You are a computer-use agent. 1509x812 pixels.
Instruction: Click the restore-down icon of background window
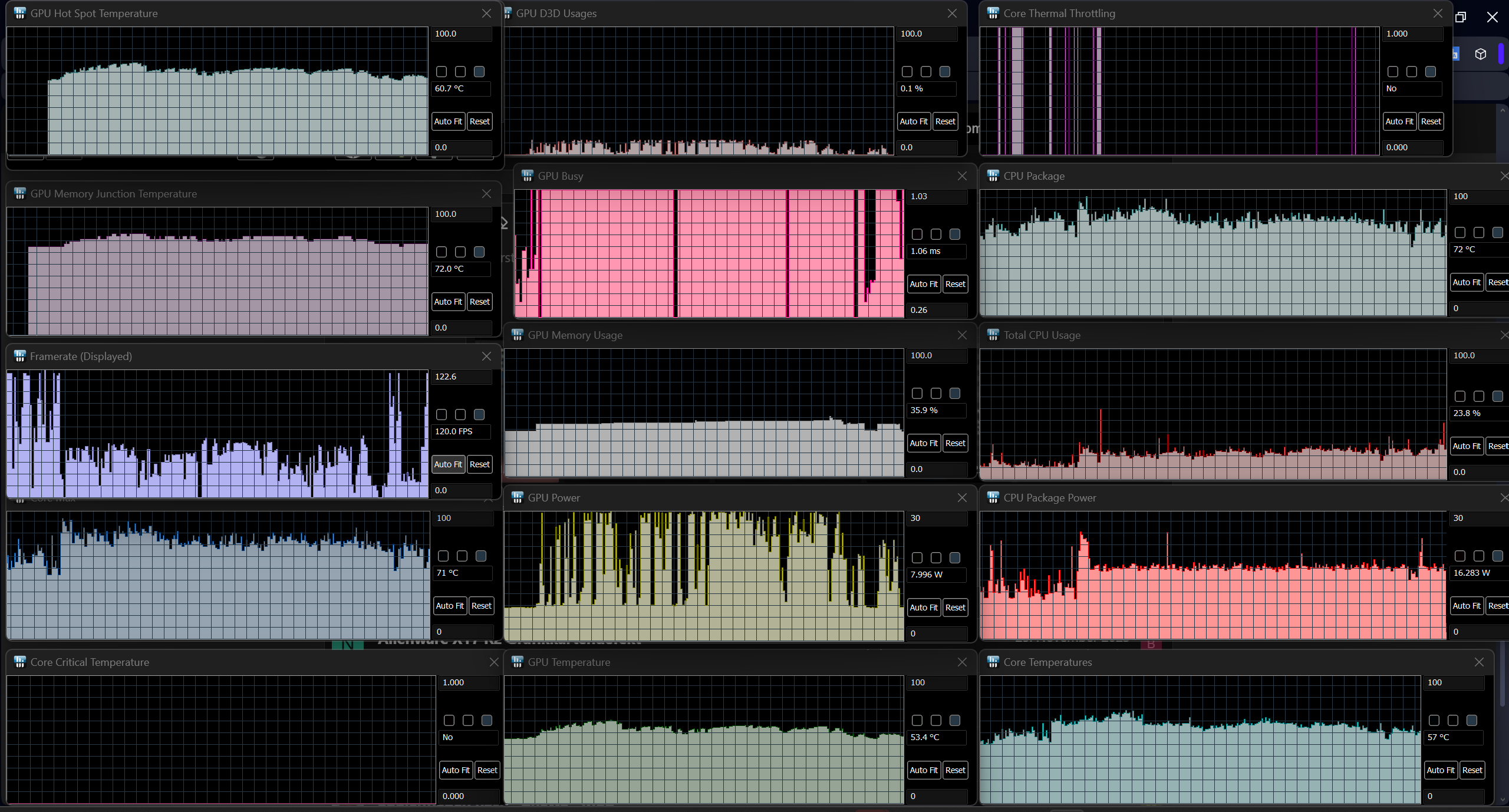(x=1460, y=17)
